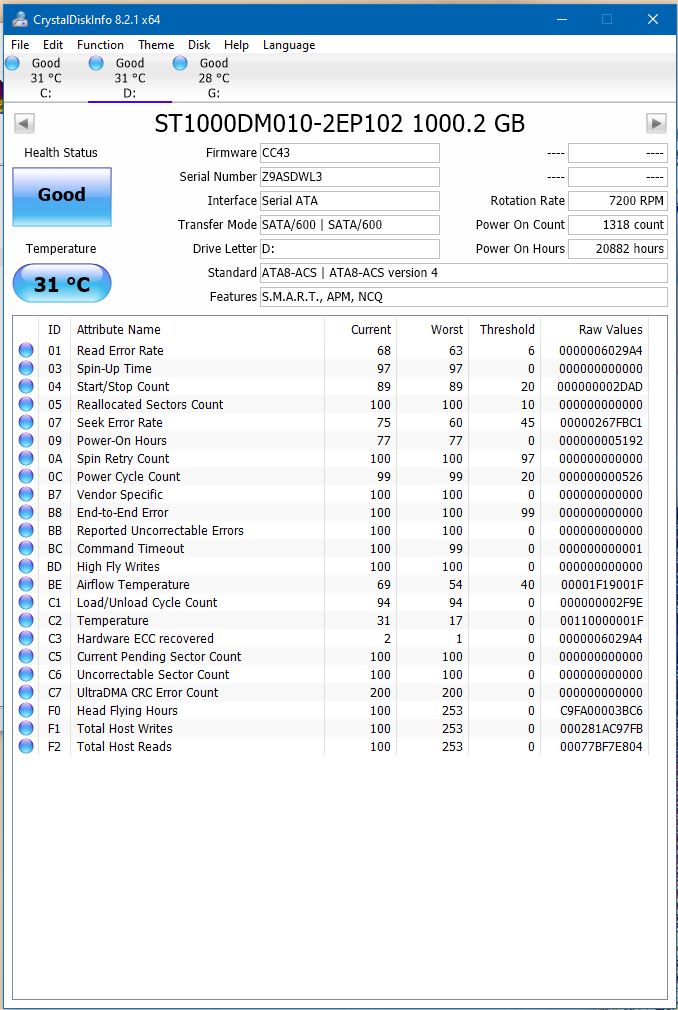The image size is (678, 1010).
Task: Click the ID column header
Action: click(x=55, y=329)
